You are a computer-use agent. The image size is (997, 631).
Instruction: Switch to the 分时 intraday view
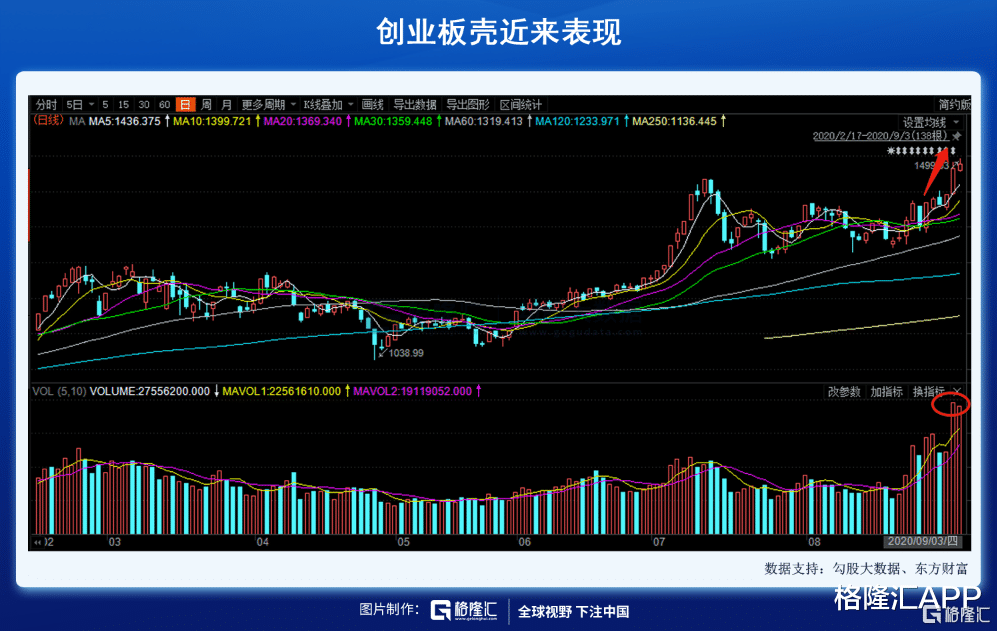[x=46, y=104]
